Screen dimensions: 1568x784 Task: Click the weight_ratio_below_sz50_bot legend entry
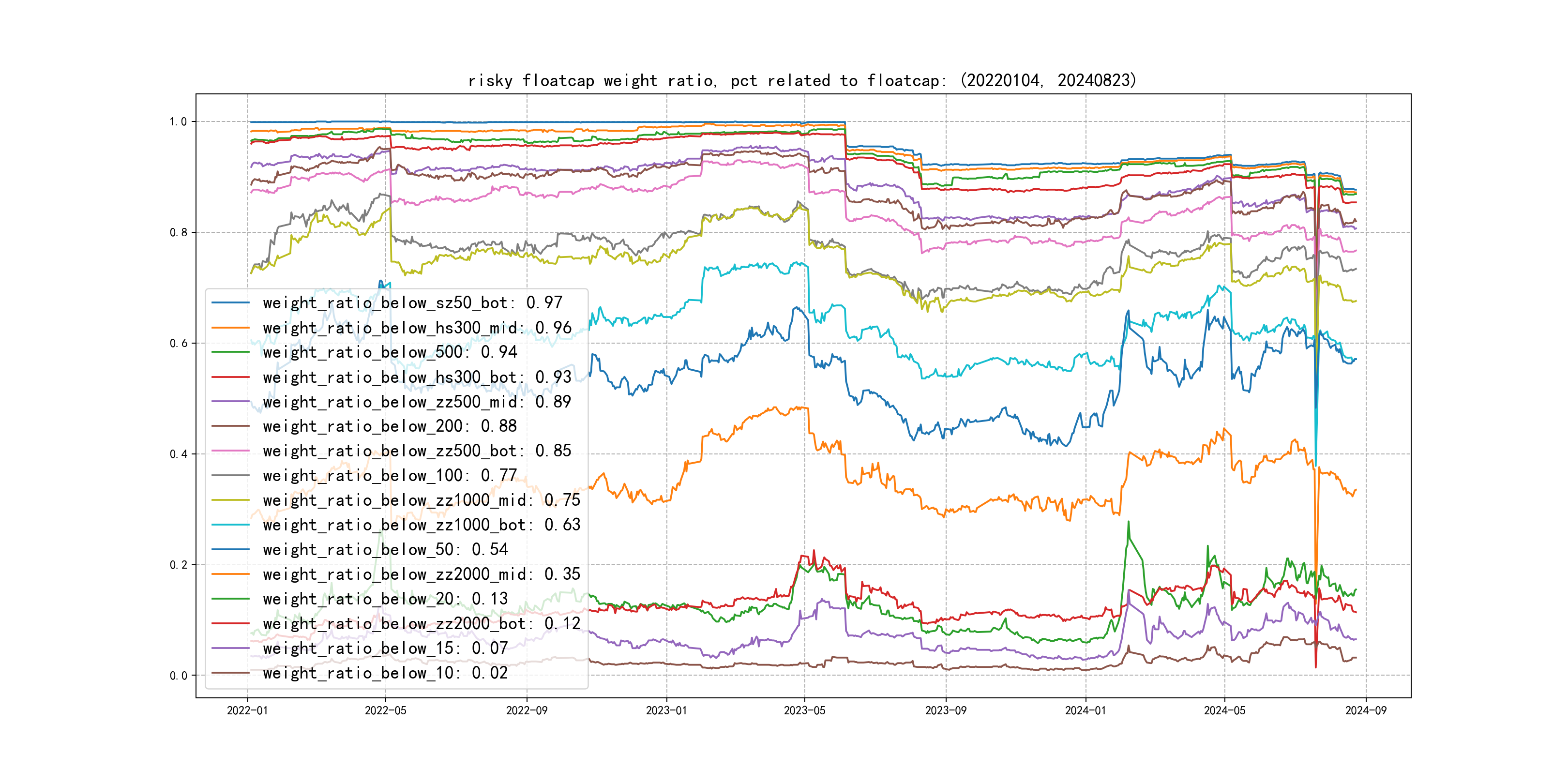click(412, 302)
